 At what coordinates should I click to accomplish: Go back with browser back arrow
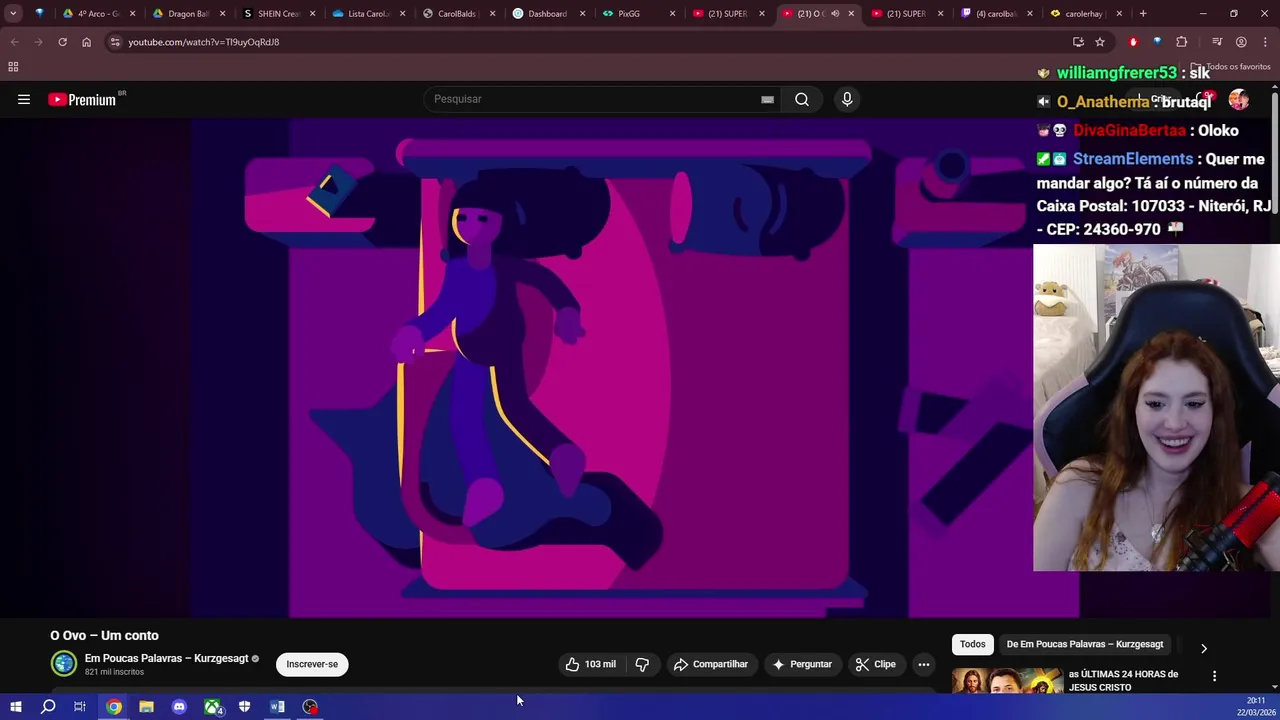(x=14, y=42)
